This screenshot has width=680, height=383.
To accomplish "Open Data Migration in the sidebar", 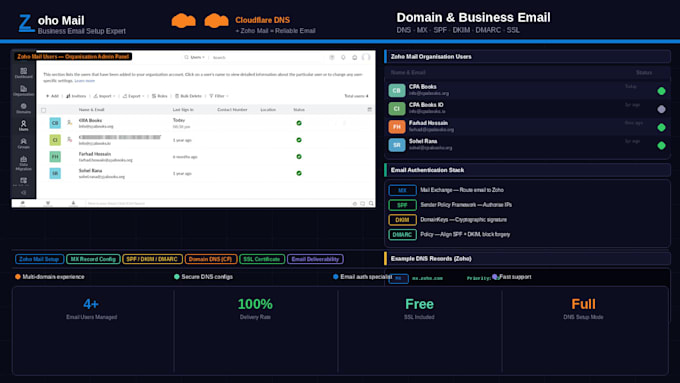I will [x=23, y=163].
